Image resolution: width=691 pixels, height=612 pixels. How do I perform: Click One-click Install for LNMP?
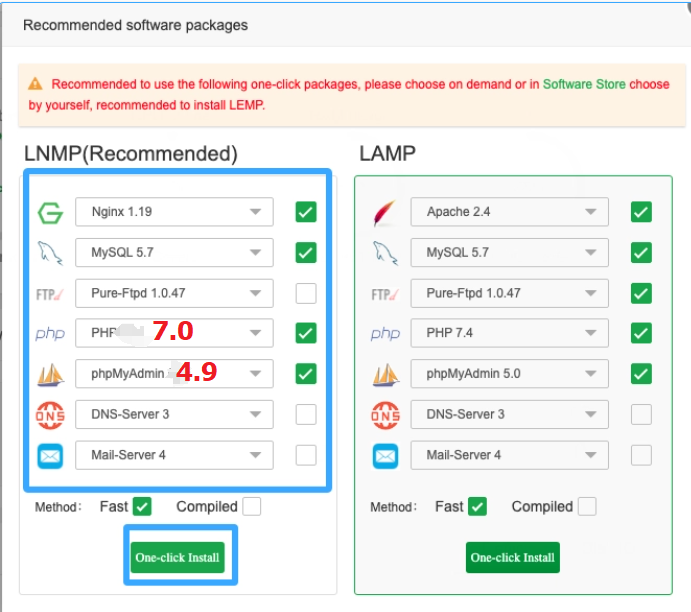pos(178,557)
